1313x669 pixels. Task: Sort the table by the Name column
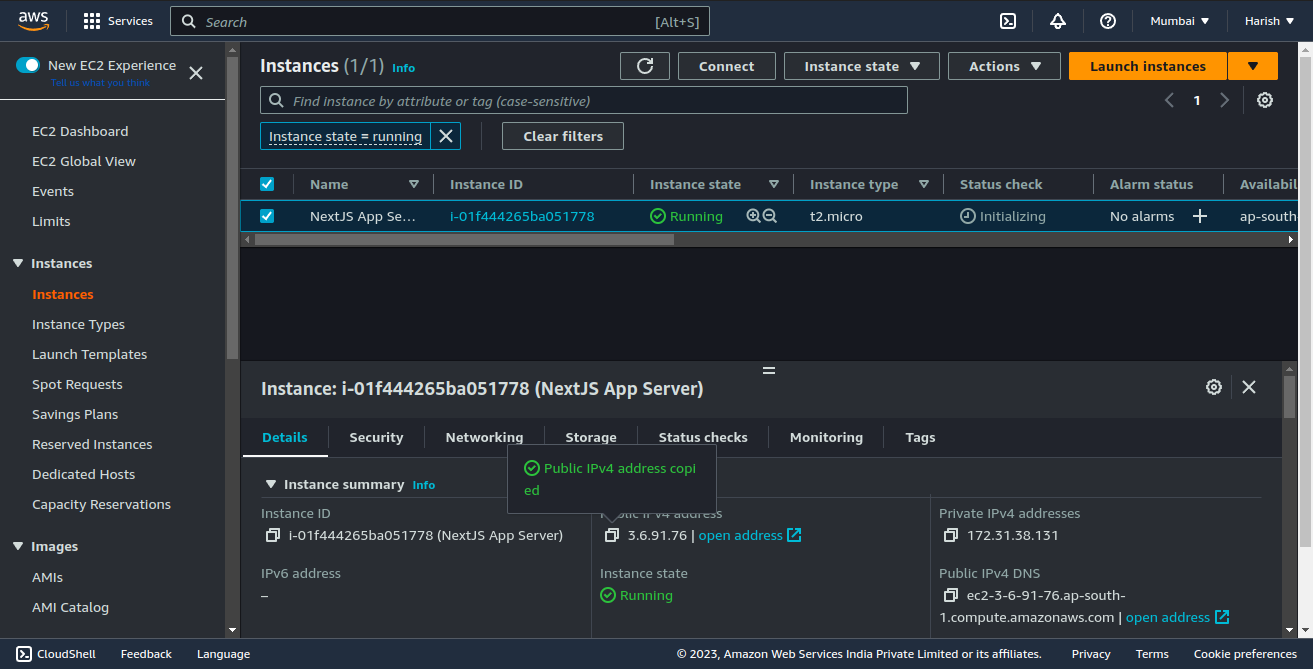click(414, 184)
